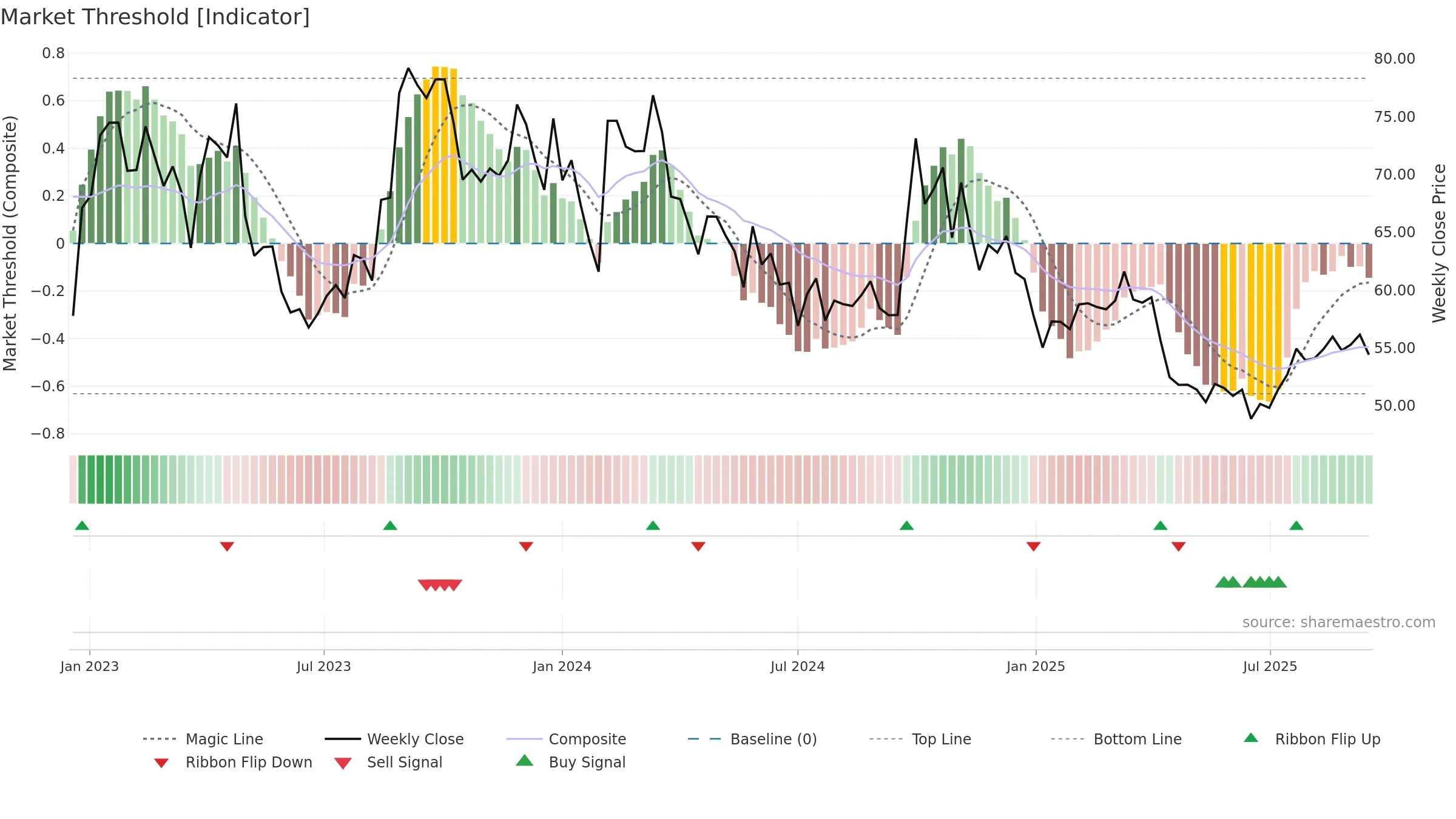Click the Ribbon Flip Down marker near Apr 2024
The height and width of the screenshot is (819, 1456).
(698, 547)
